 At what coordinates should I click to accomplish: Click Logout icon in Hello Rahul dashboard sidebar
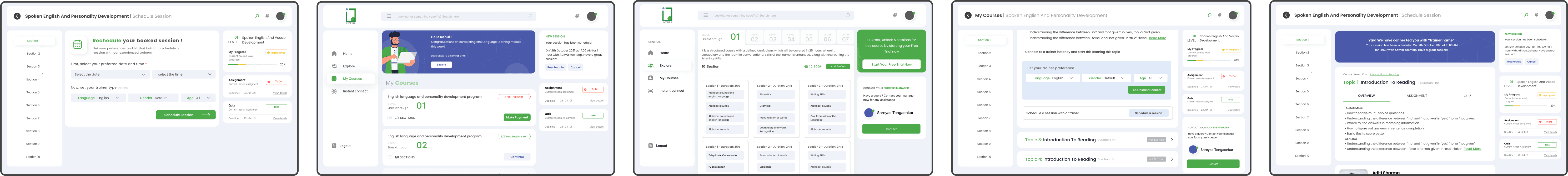pyautogui.click(x=334, y=146)
